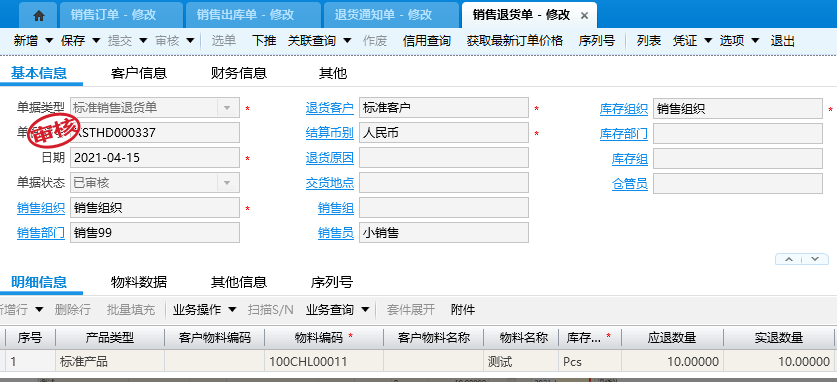Viewport: 837px width, 382px height.
Task: Click 保存 toolbar button
Action: [x=73, y=41]
